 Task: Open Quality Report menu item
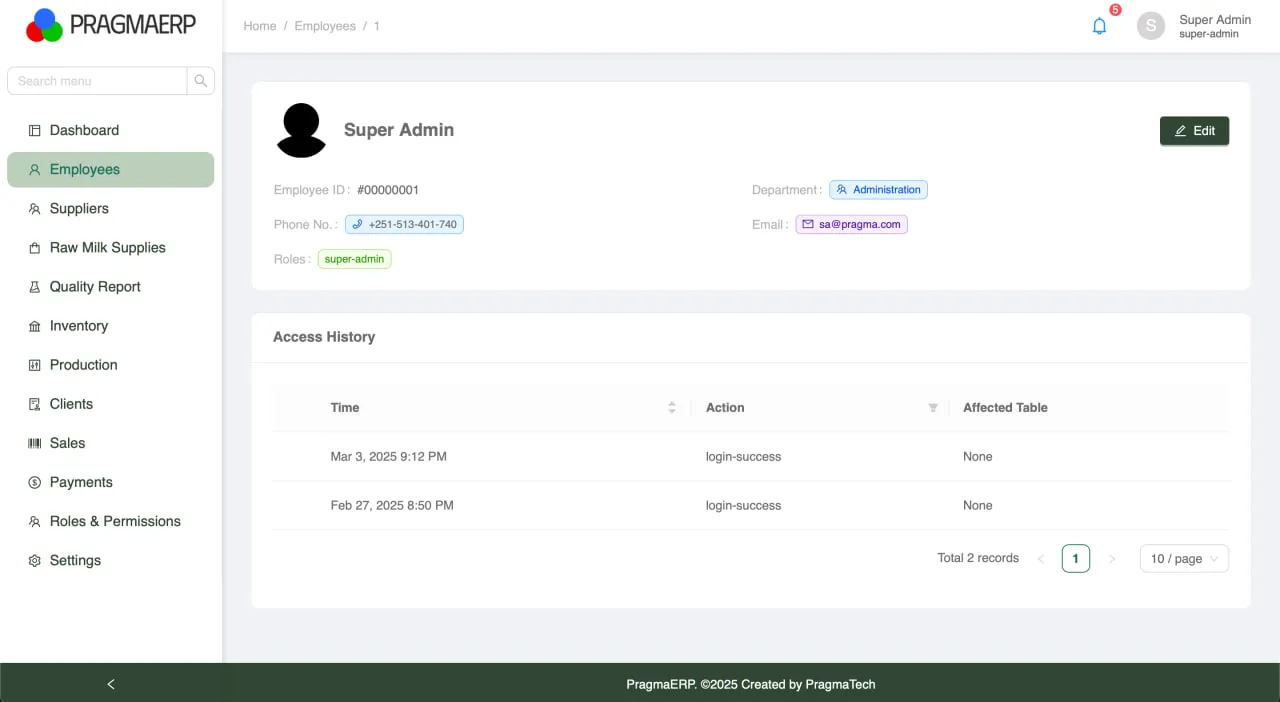110,287
